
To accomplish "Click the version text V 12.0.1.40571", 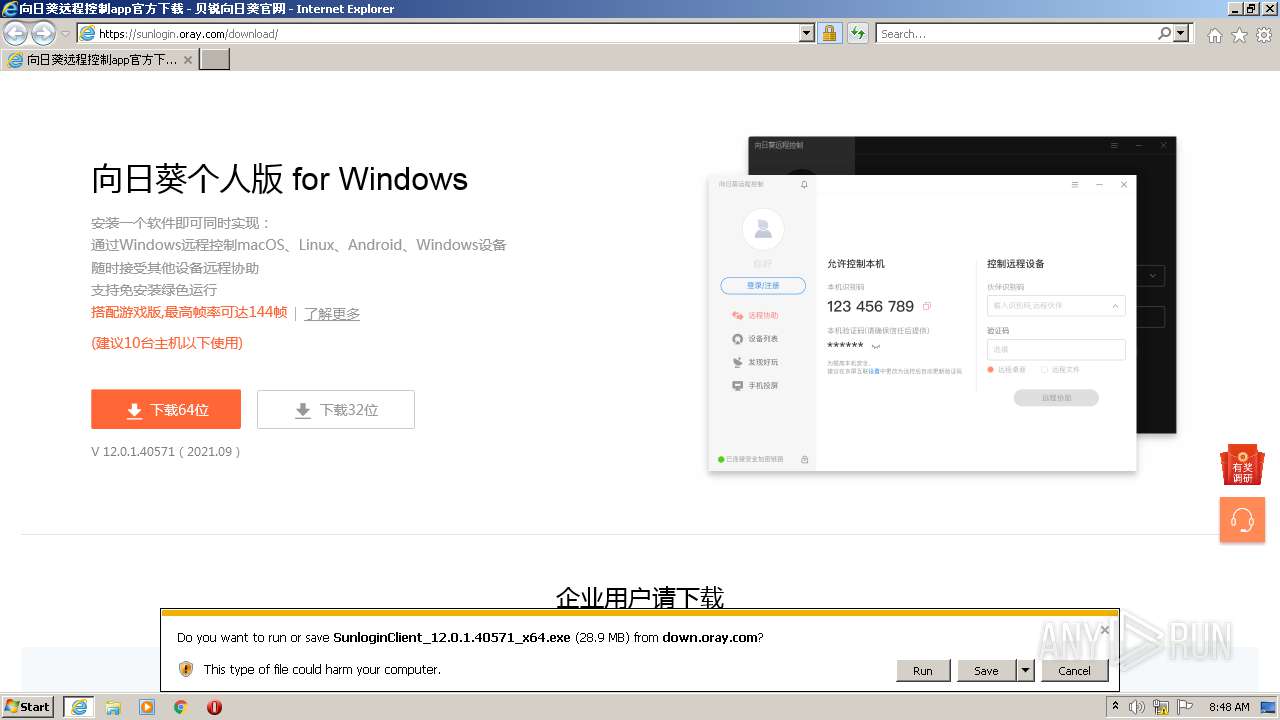I will tap(166, 451).
